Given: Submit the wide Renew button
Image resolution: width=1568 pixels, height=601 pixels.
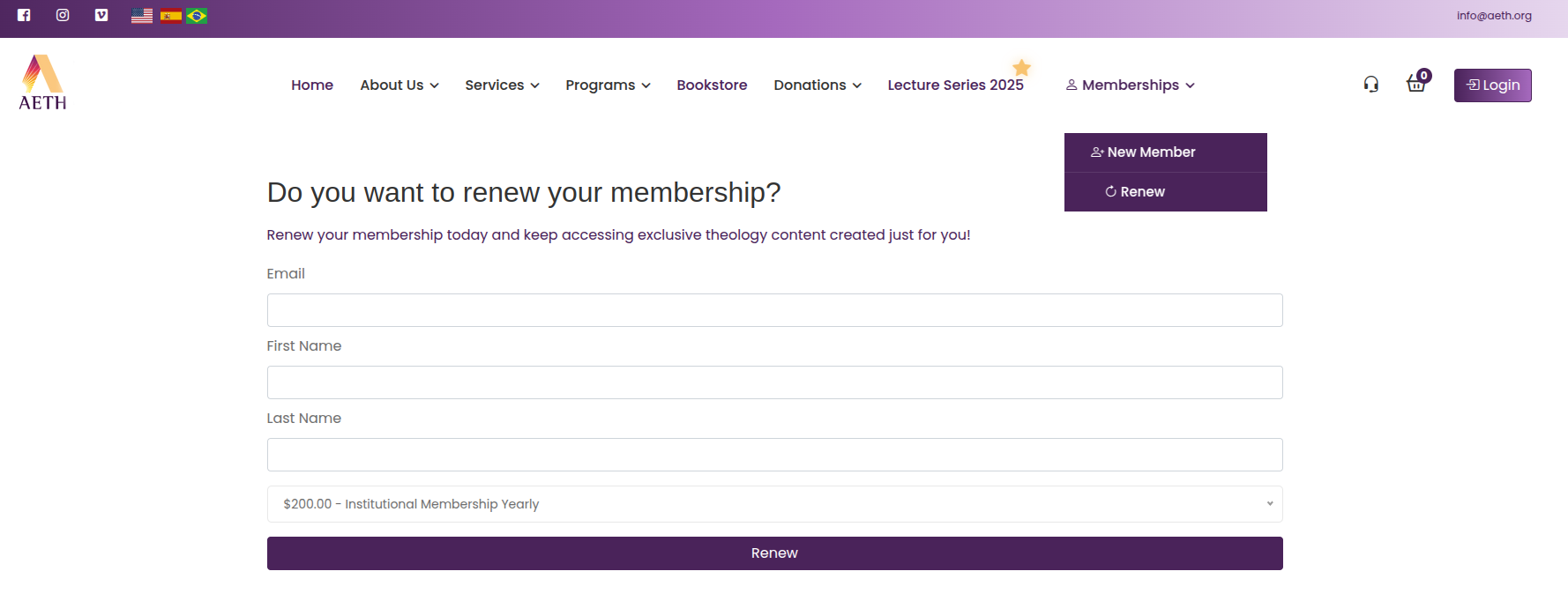Looking at the screenshot, I should tap(774, 553).
